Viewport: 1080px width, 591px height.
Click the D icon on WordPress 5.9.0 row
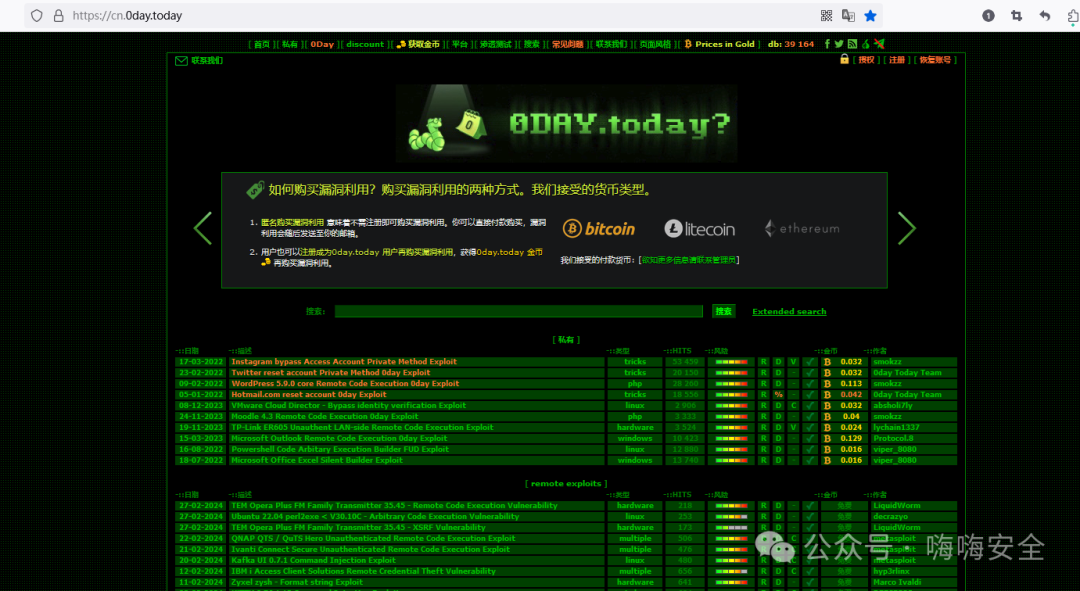[778, 384]
